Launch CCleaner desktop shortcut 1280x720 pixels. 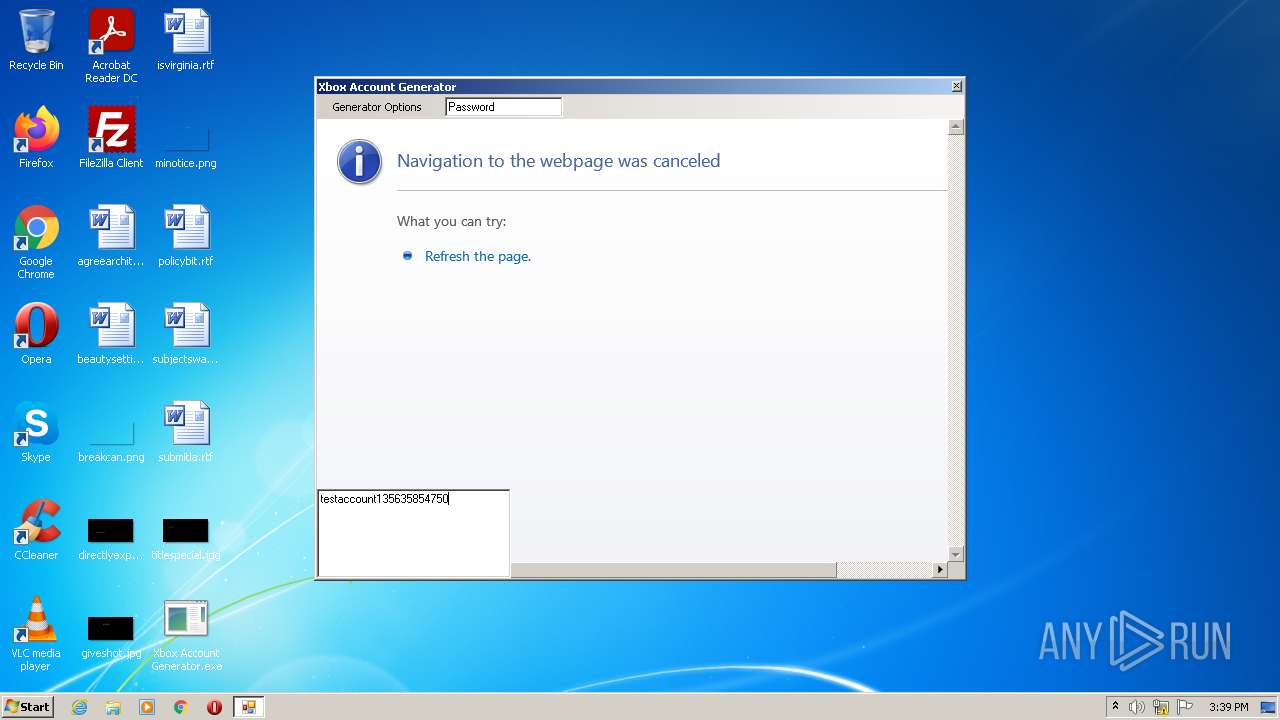[x=36, y=530]
